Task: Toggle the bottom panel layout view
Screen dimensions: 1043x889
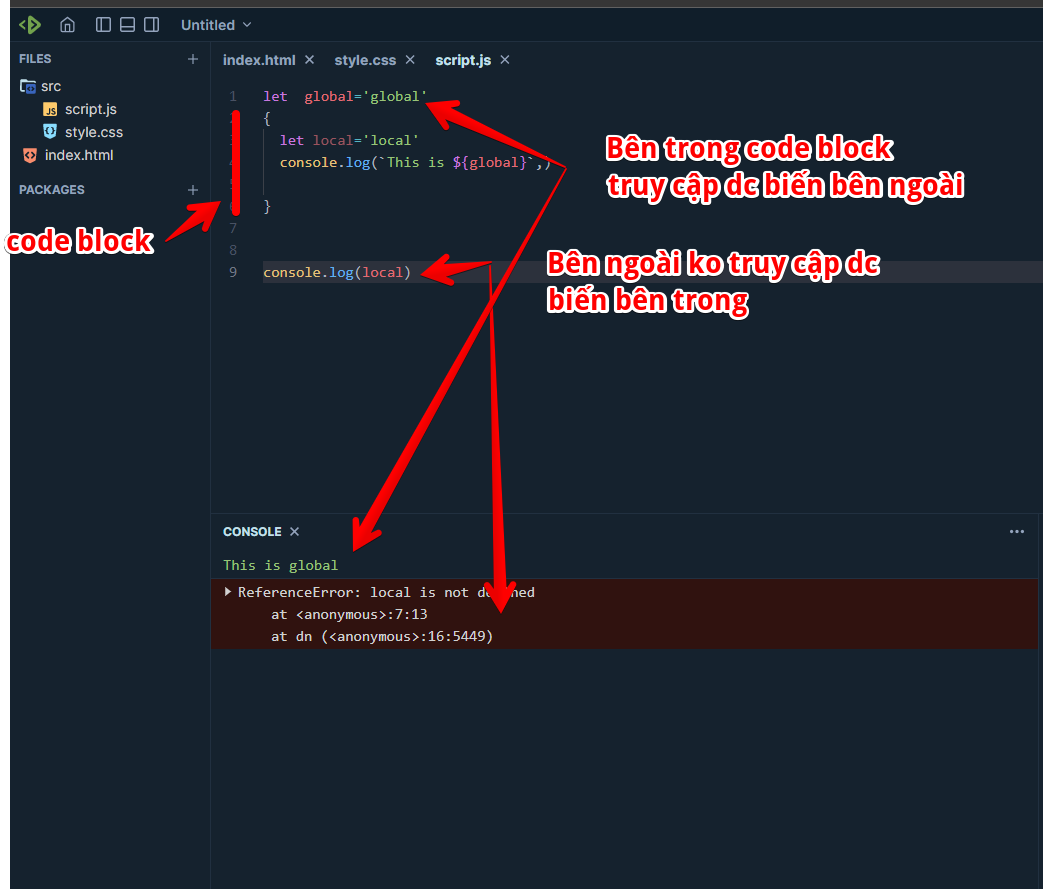Action: point(127,24)
